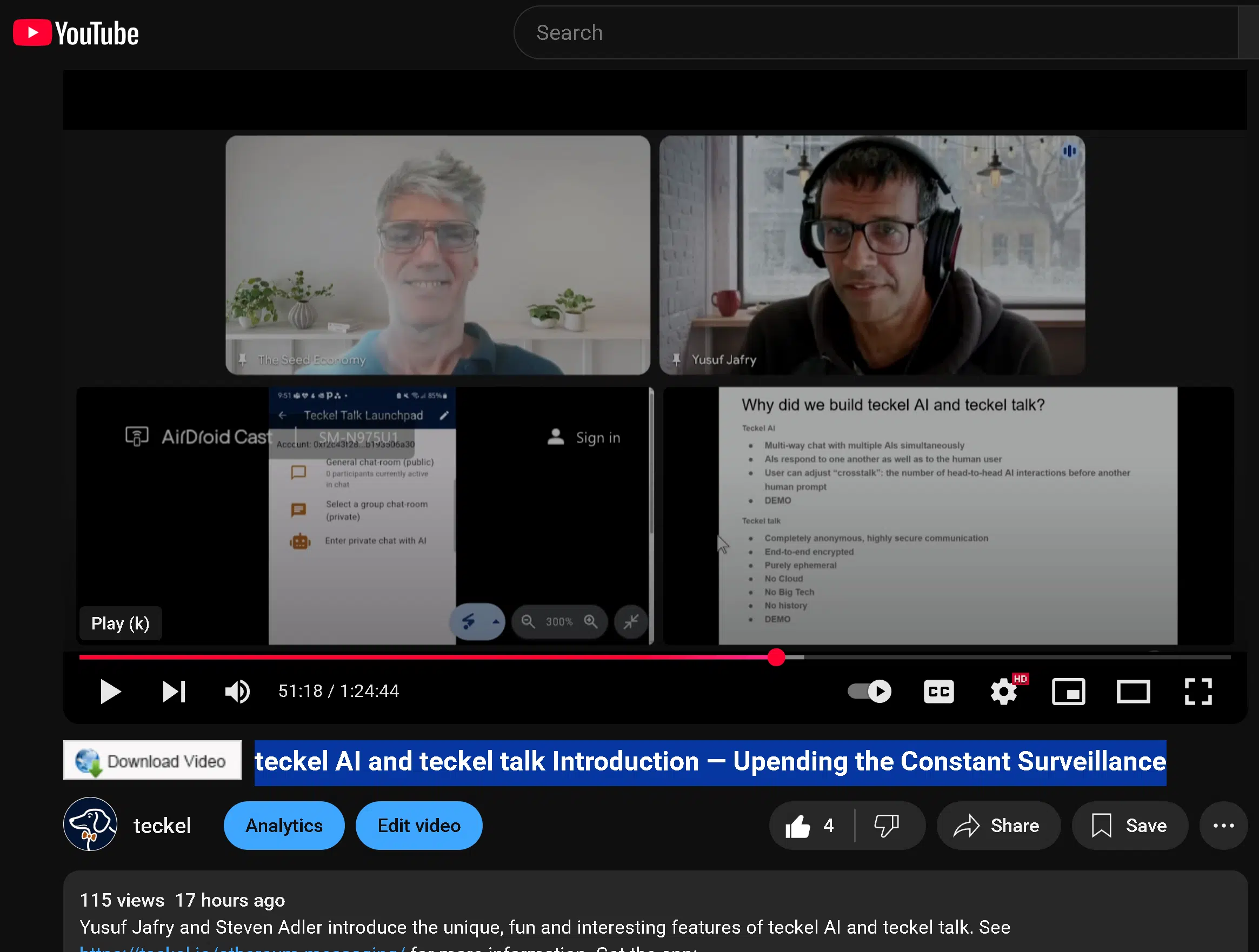
Task: Play the video with the play button
Action: (110, 692)
